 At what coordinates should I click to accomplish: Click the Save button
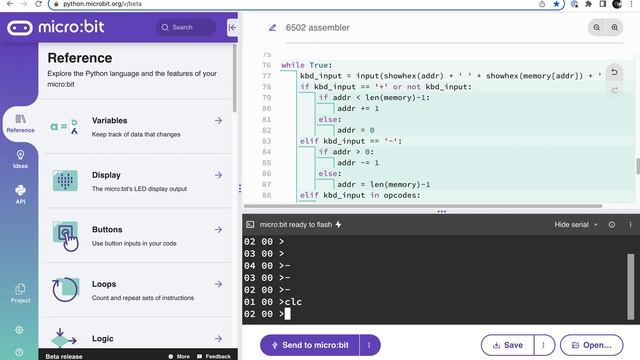click(x=507, y=345)
